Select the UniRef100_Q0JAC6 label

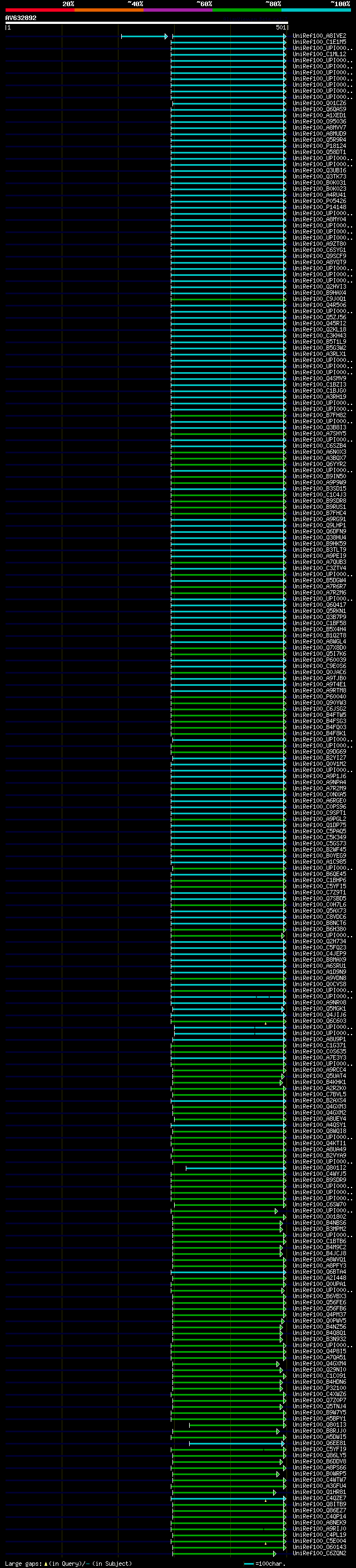pyautogui.click(x=319, y=672)
